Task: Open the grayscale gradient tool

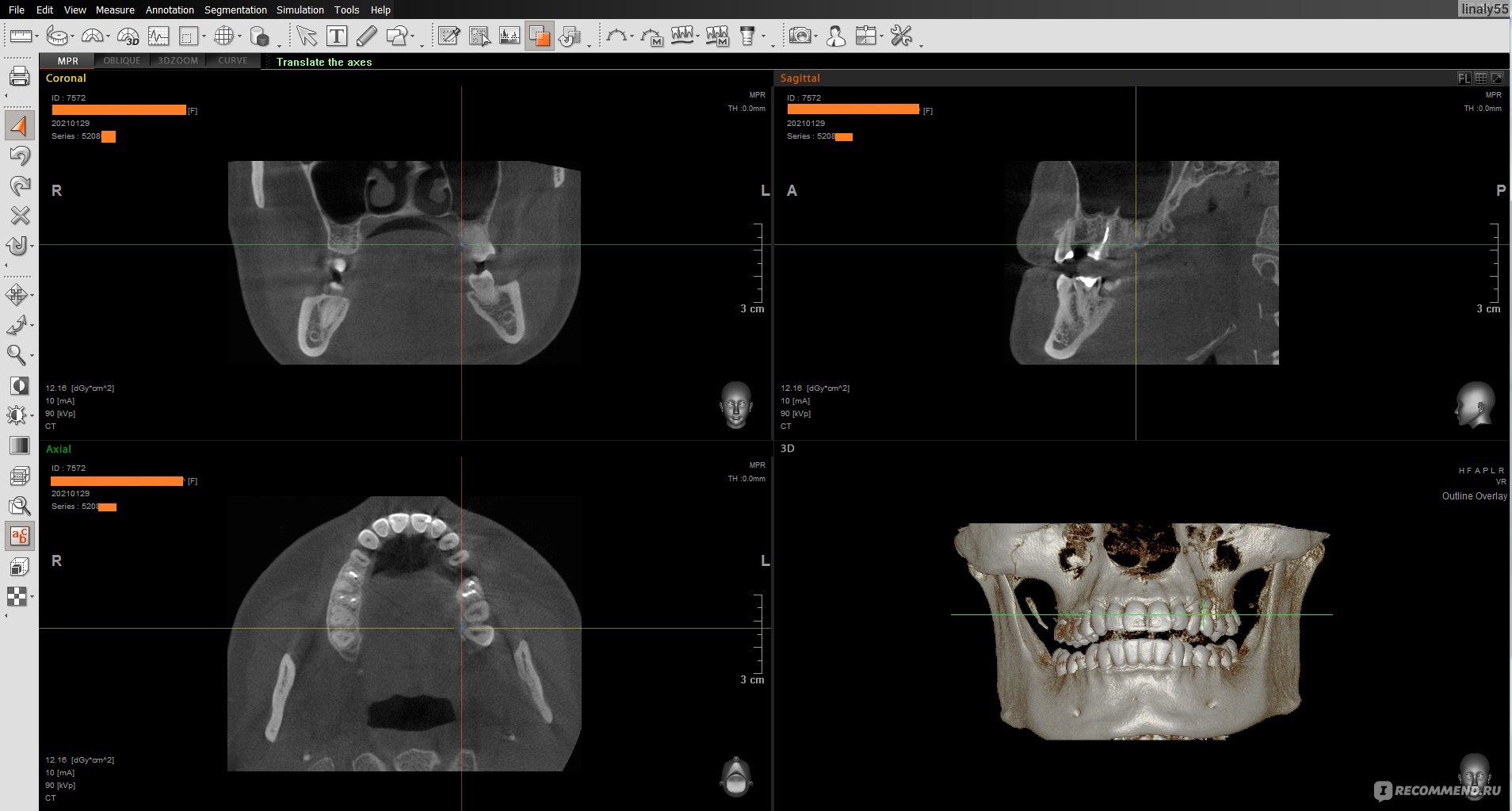Action: point(19,445)
